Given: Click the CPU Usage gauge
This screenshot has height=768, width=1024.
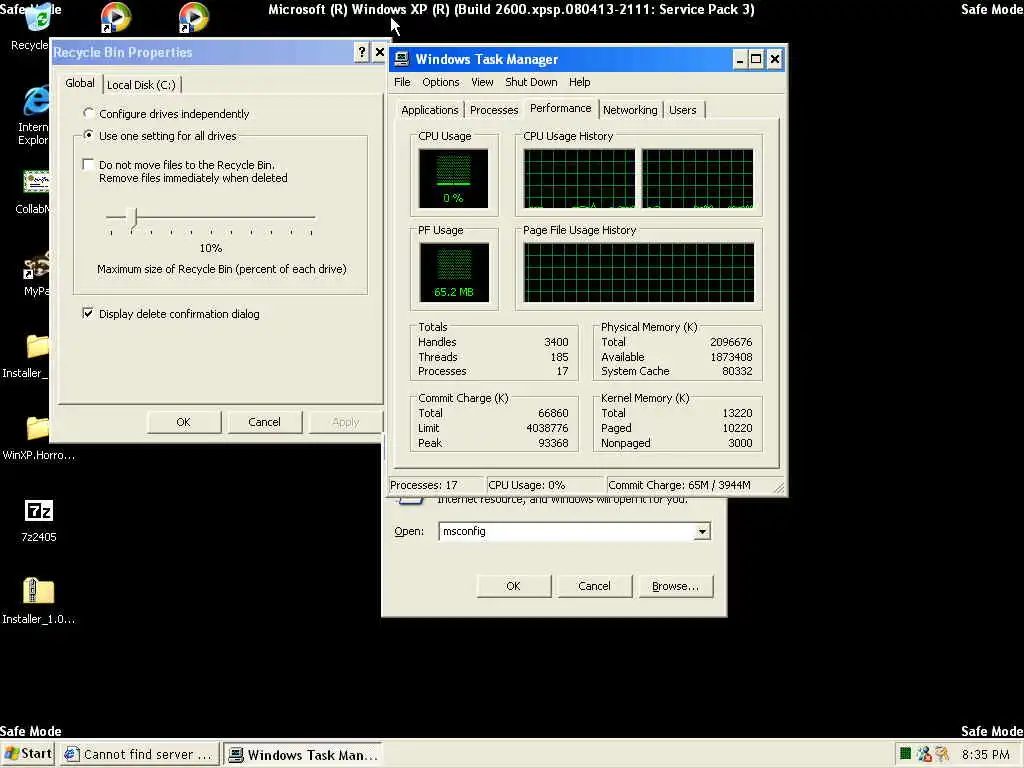Looking at the screenshot, I should coord(453,178).
